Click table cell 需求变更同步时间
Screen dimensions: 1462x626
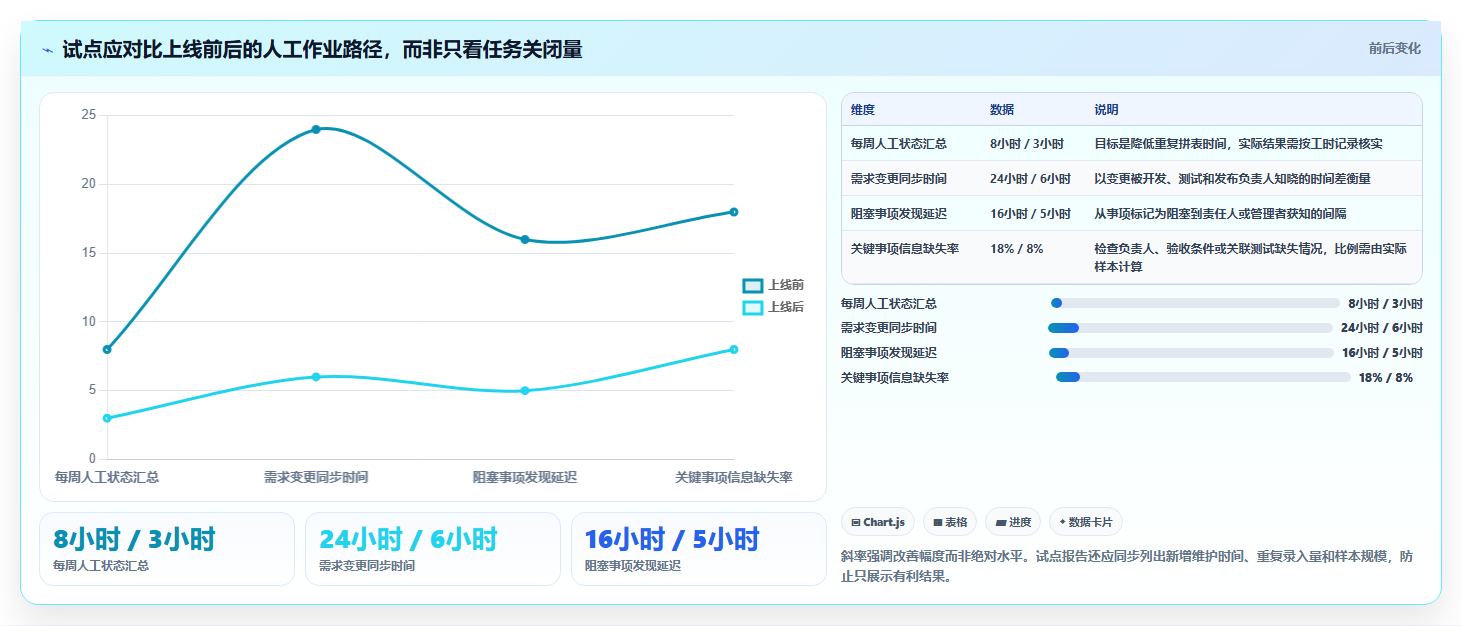coord(899,179)
